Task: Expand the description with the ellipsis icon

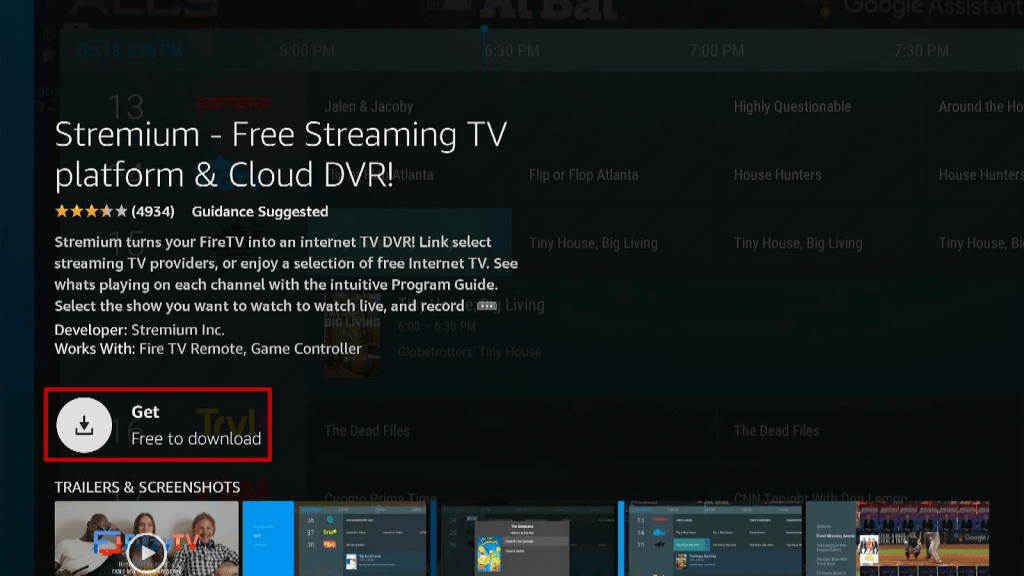Action: (x=487, y=306)
